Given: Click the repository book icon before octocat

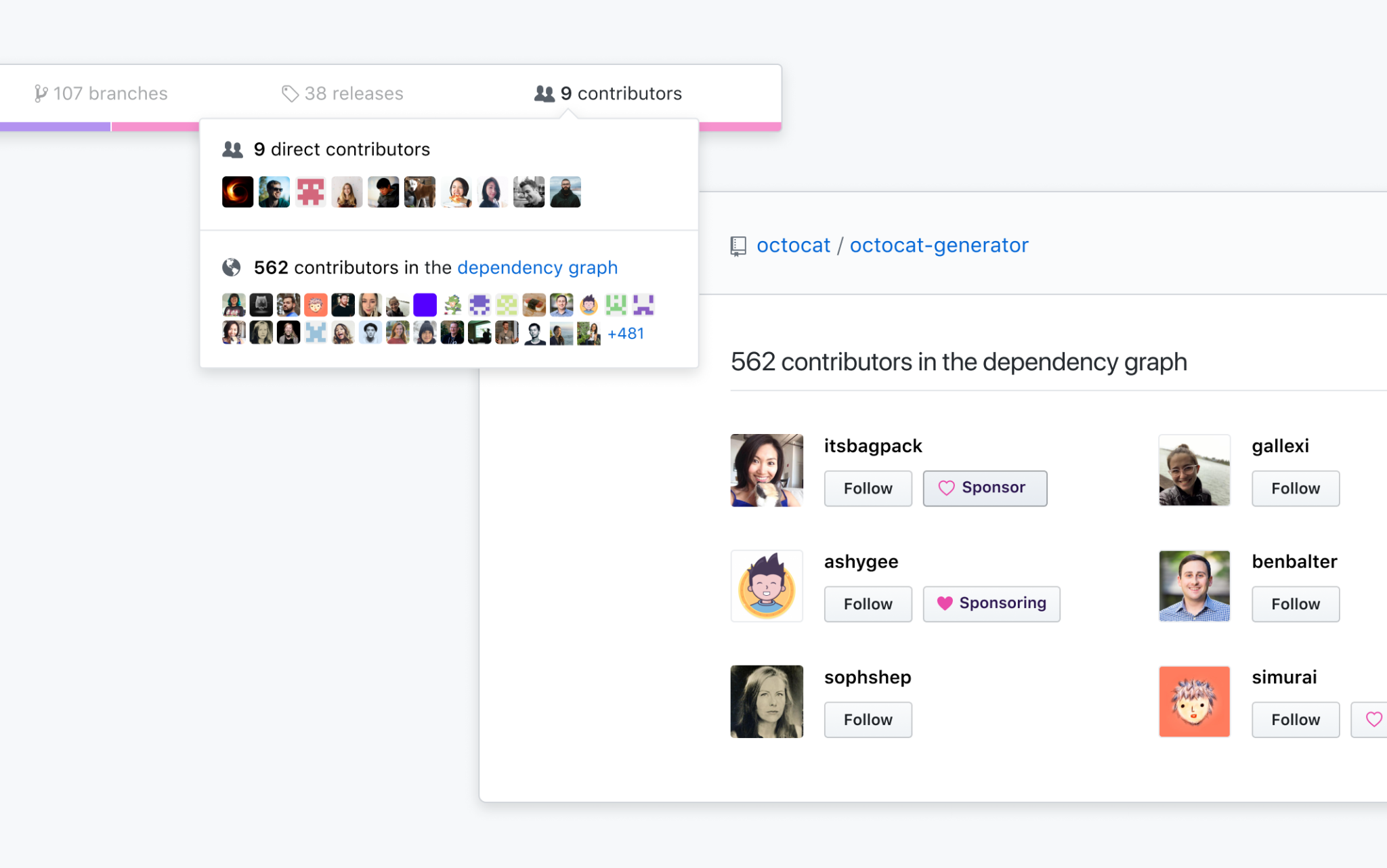Looking at the screenshot, I should (x=739, y=245).
